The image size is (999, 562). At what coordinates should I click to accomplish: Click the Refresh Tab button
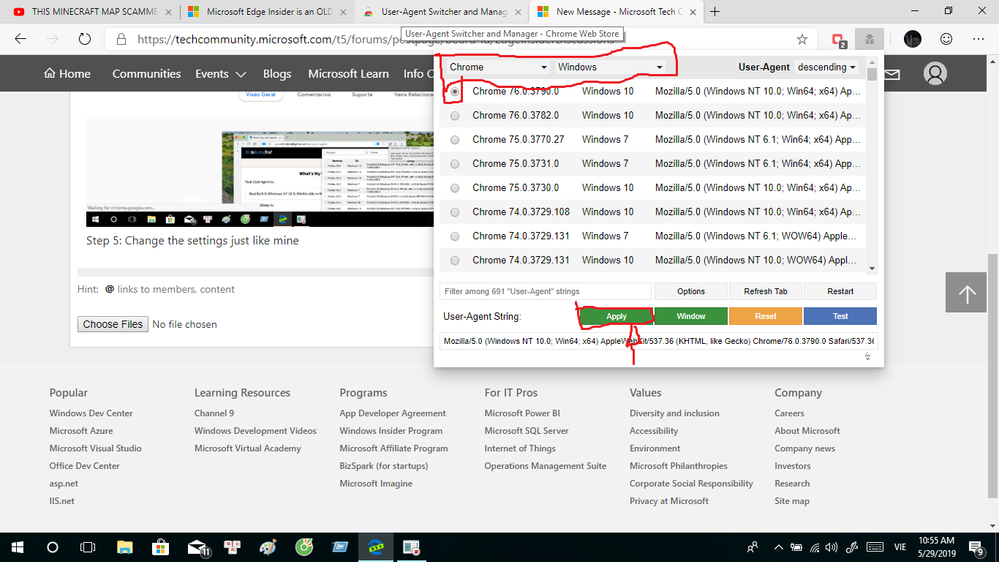pyautogui.click(x=765, y=291)
